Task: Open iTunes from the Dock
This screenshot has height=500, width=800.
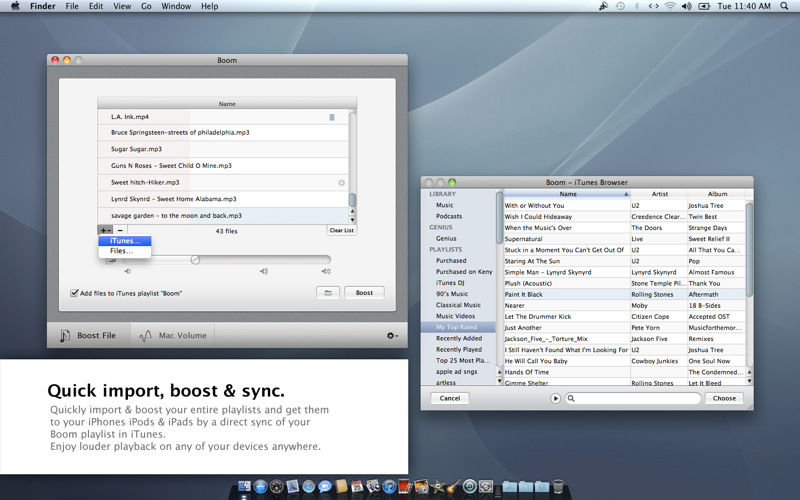Action: pyautogui.click(x=389, y=486)
